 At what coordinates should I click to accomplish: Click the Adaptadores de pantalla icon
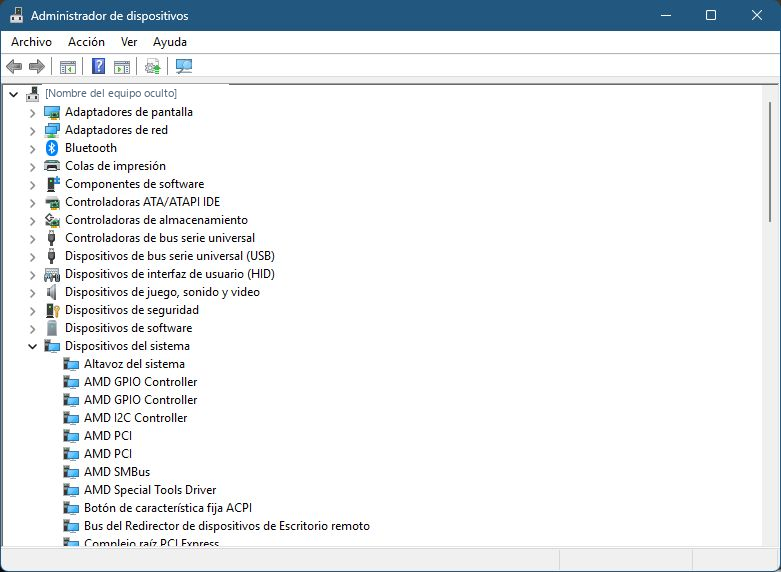52,112
